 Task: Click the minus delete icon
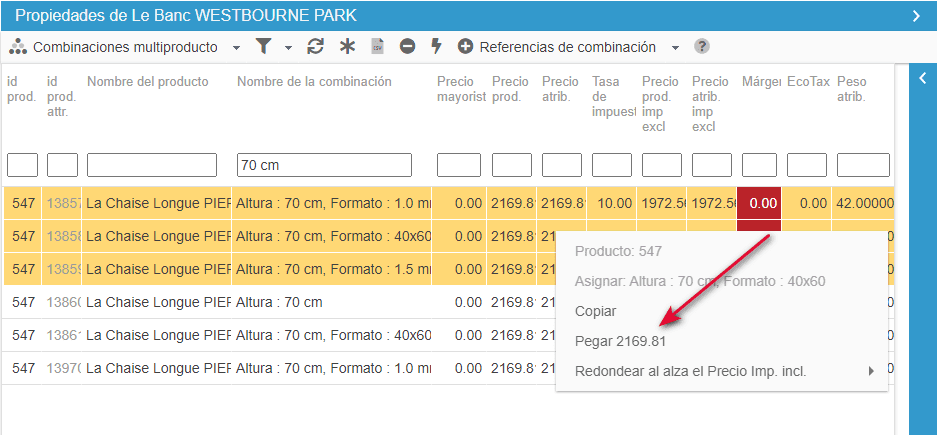[x=407, y=47]
